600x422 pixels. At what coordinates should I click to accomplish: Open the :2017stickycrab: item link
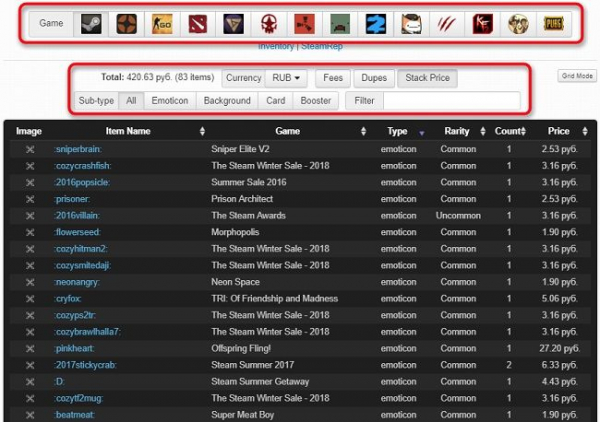pos(85,365)
